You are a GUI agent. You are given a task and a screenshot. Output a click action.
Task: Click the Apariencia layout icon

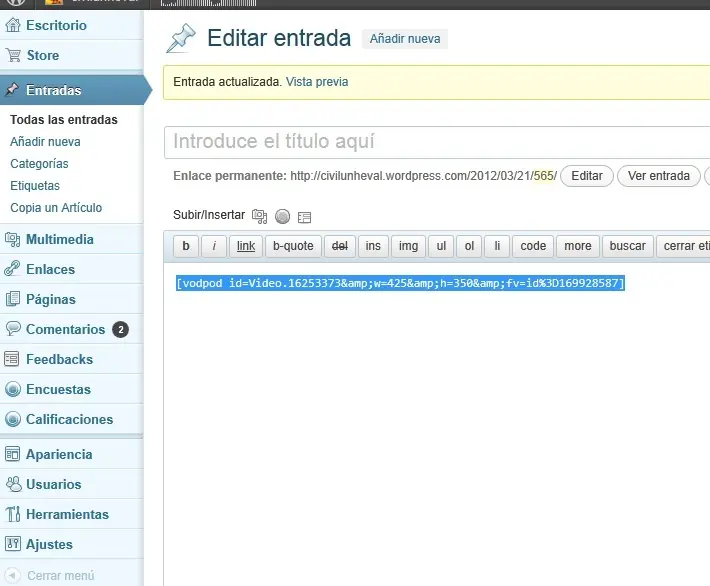click(12, 454)
